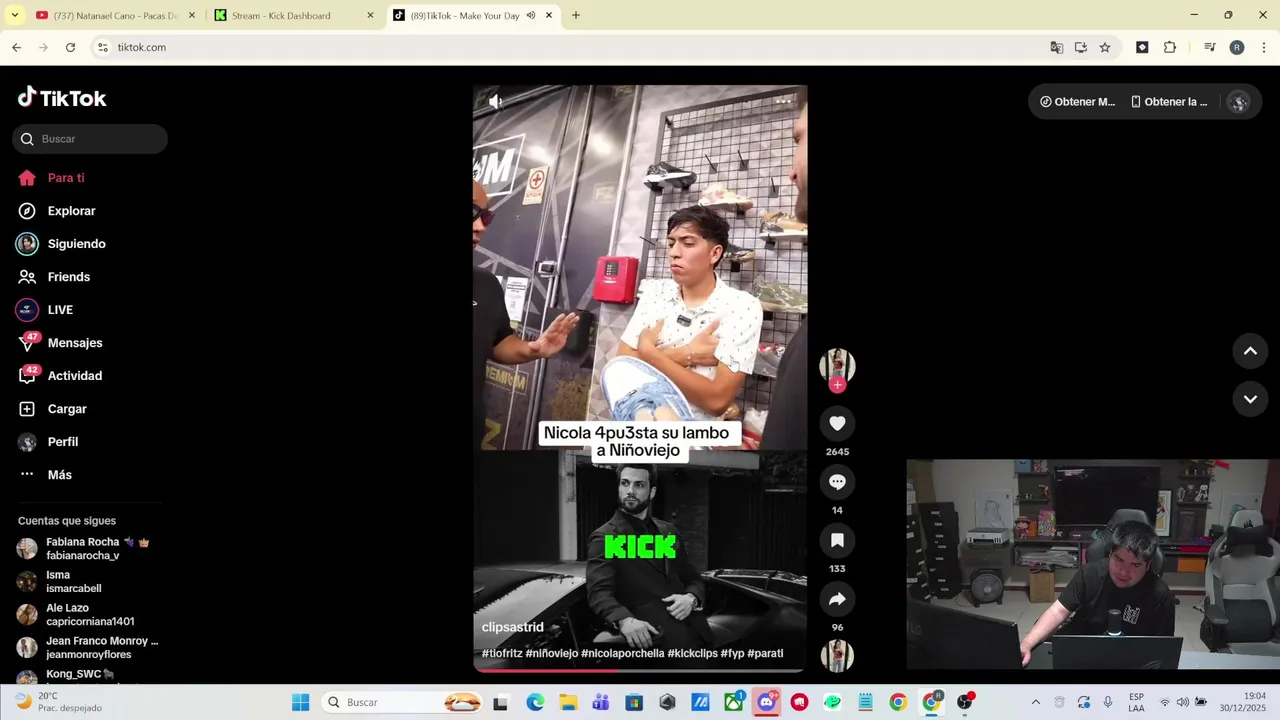Show hidden tray icons chevron
The width and height of the screenshot is (1280, 720).
click(1035, 702)
